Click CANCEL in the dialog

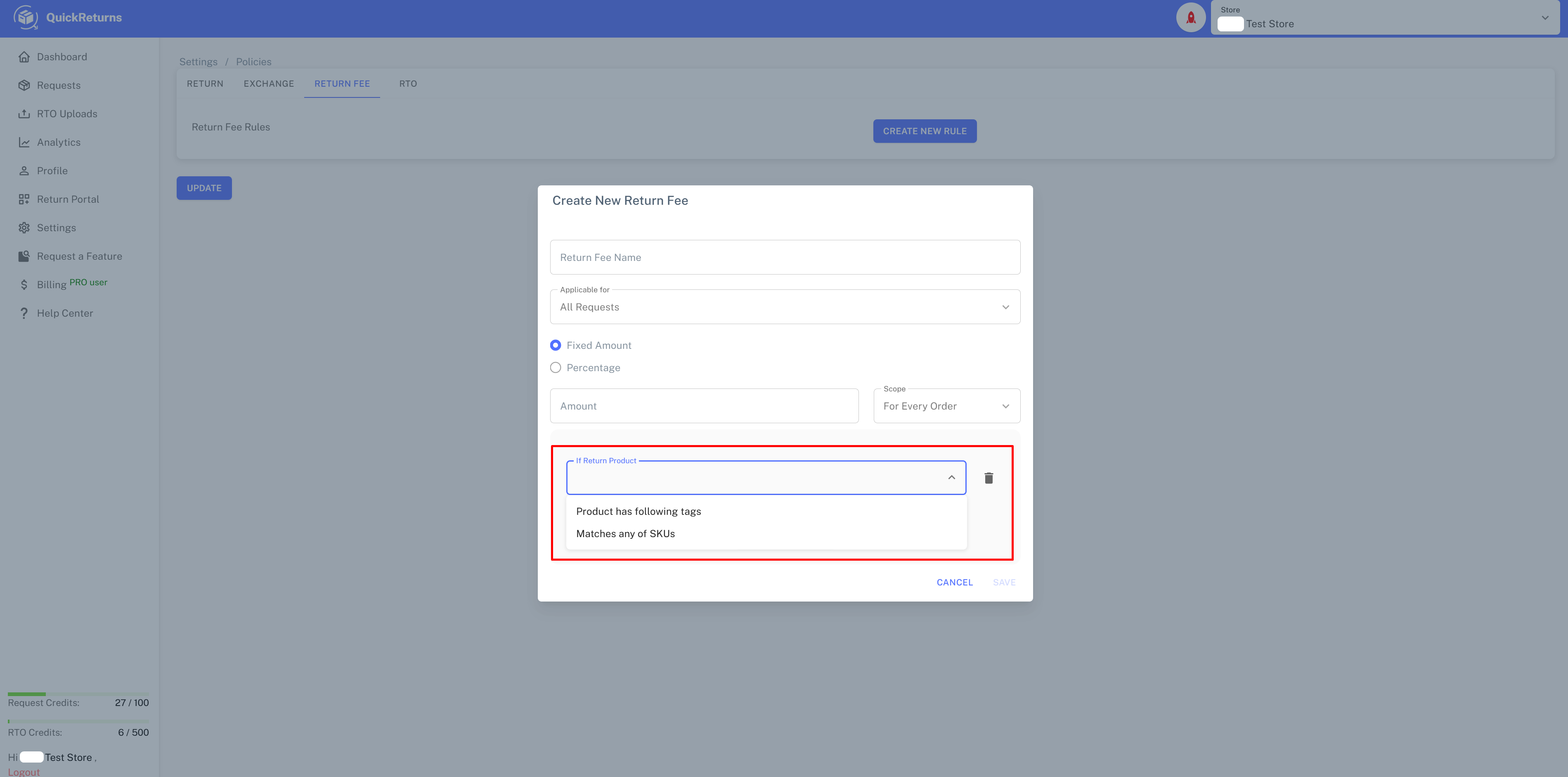tap(954, 582)
